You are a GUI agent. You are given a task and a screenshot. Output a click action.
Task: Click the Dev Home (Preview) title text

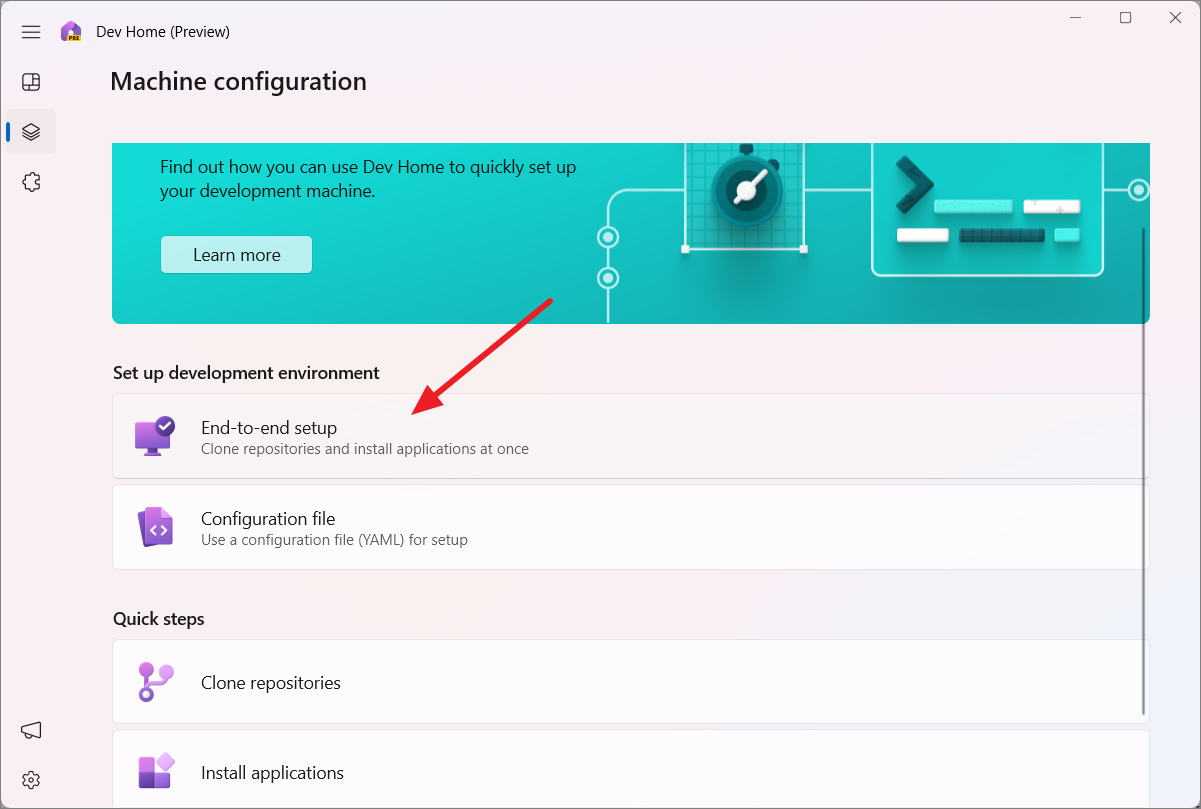pos(162,31)
